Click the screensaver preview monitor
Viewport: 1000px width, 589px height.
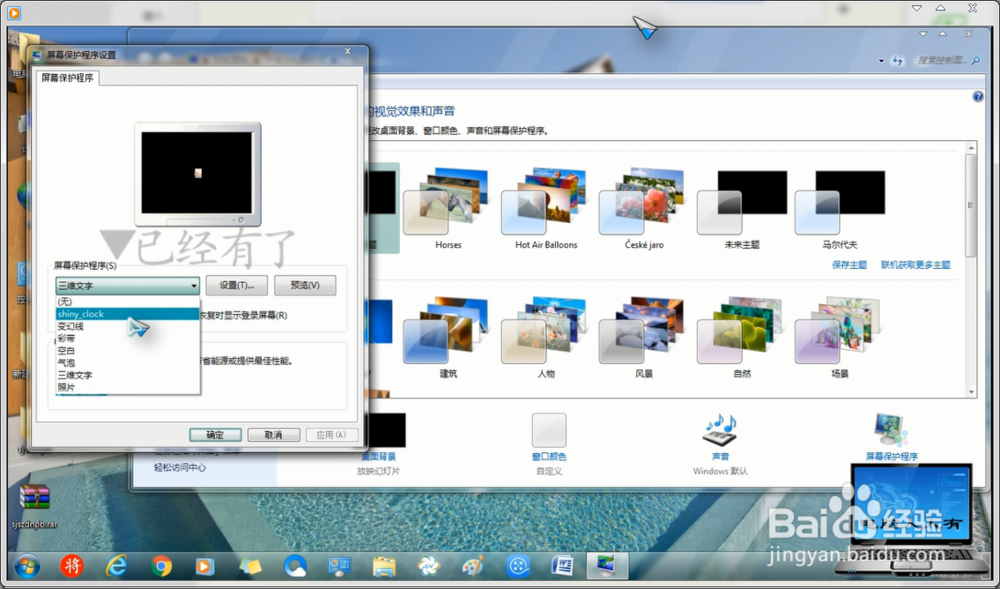(197, 174)
